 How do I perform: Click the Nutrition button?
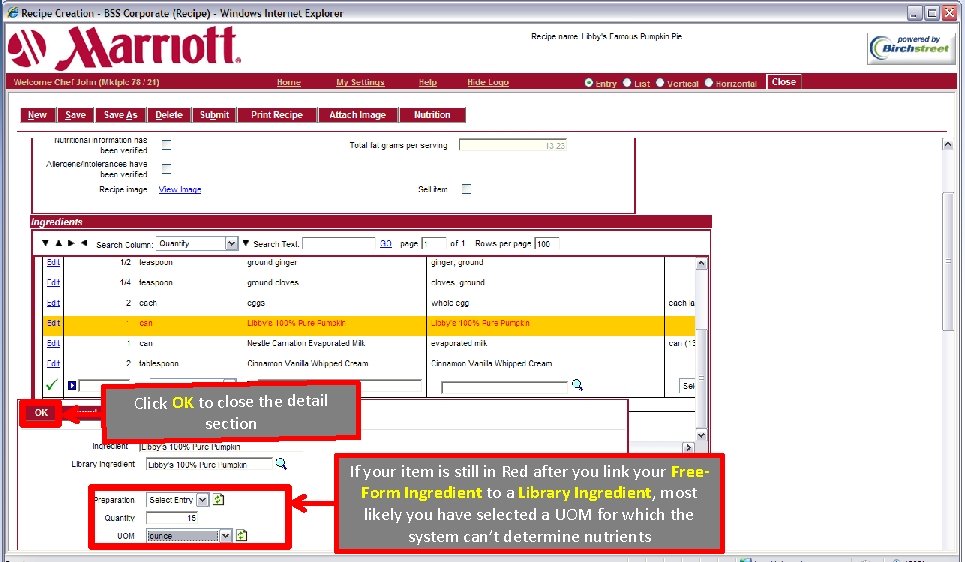click(432, 115)
